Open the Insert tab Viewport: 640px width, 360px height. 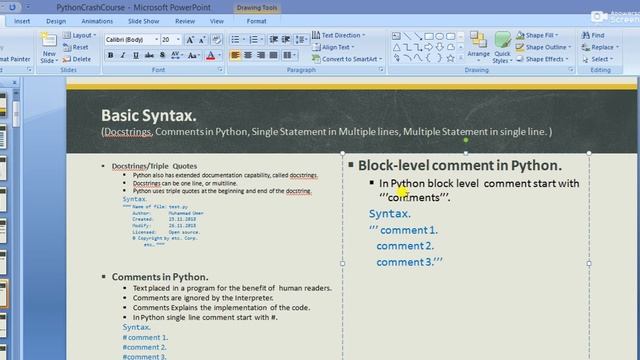click(x=22, y=21)
